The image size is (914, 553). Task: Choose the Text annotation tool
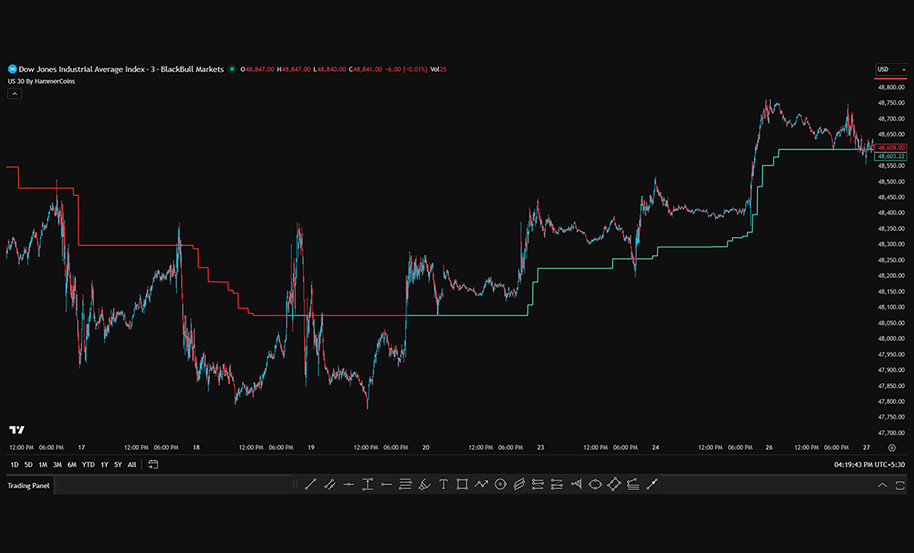tap(443, 485)
